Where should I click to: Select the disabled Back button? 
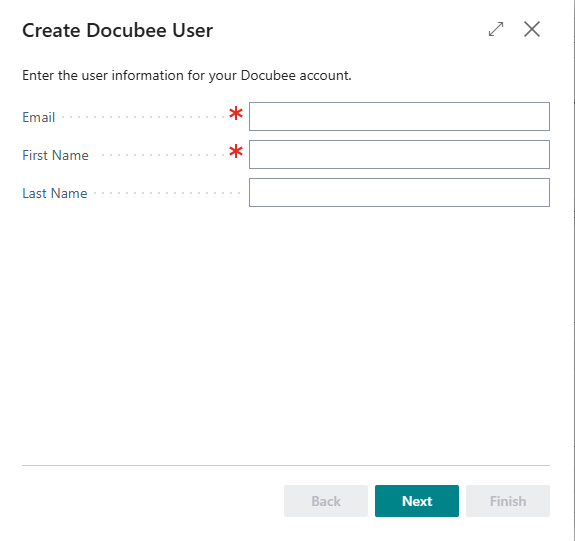click(326, 501)
